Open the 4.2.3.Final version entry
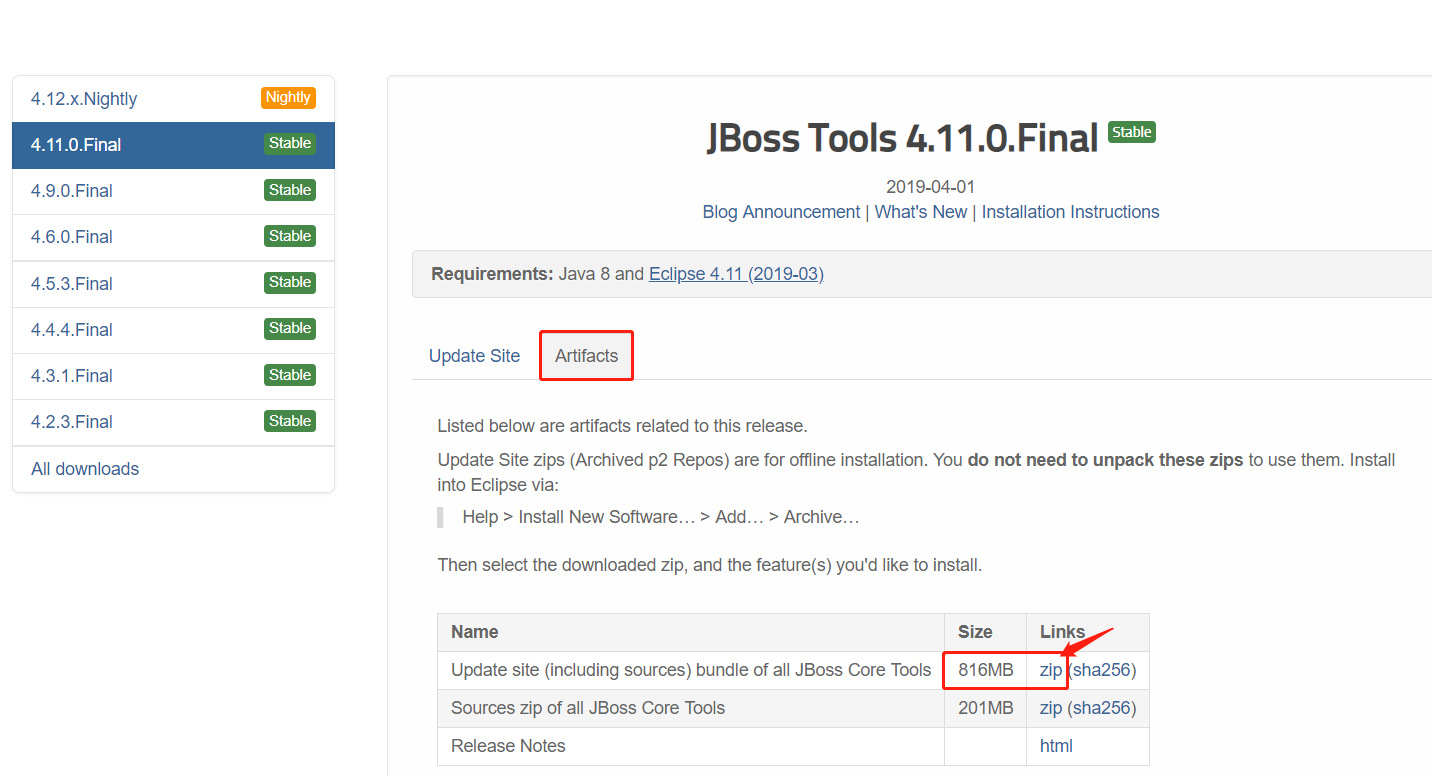The image size is (1432, 776). (173, 422)
